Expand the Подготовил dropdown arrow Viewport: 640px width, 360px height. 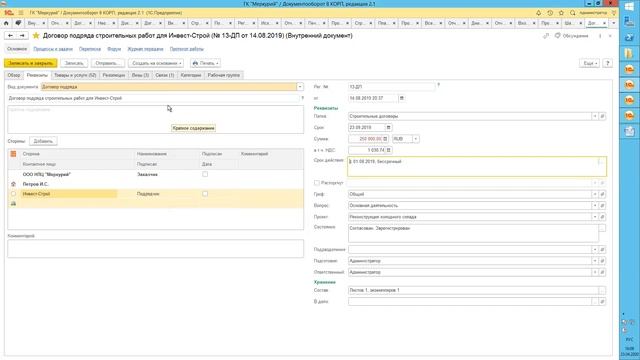[595, 261]
